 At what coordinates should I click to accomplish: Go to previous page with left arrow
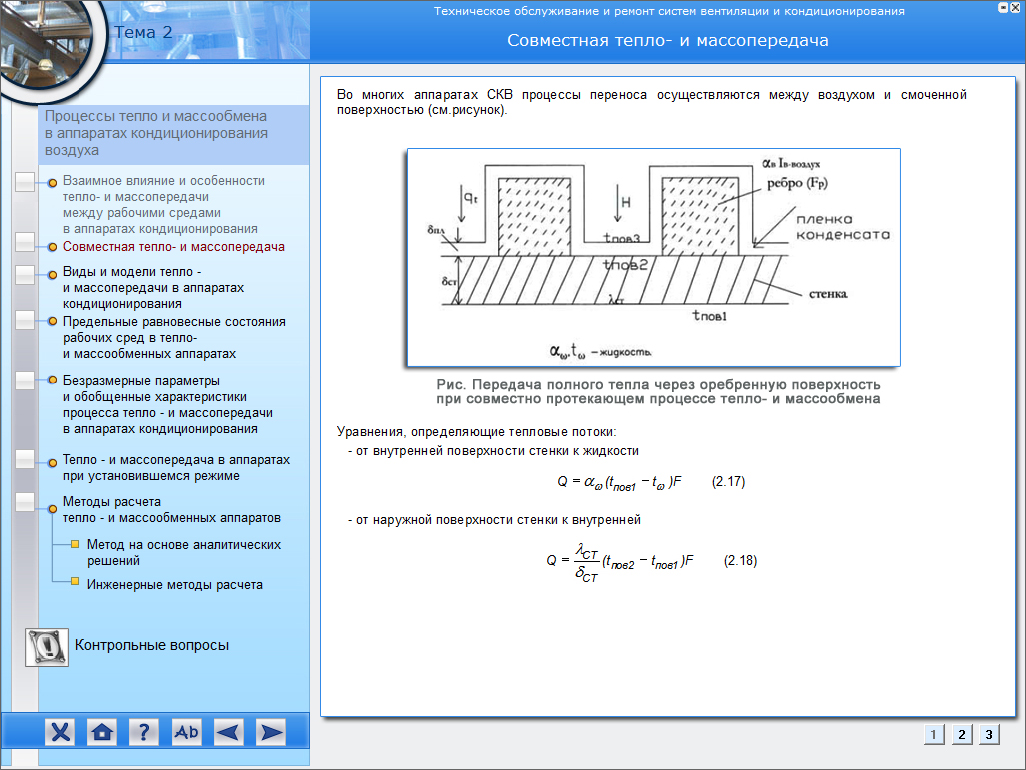pyautogui.click(x=228, y=732)
